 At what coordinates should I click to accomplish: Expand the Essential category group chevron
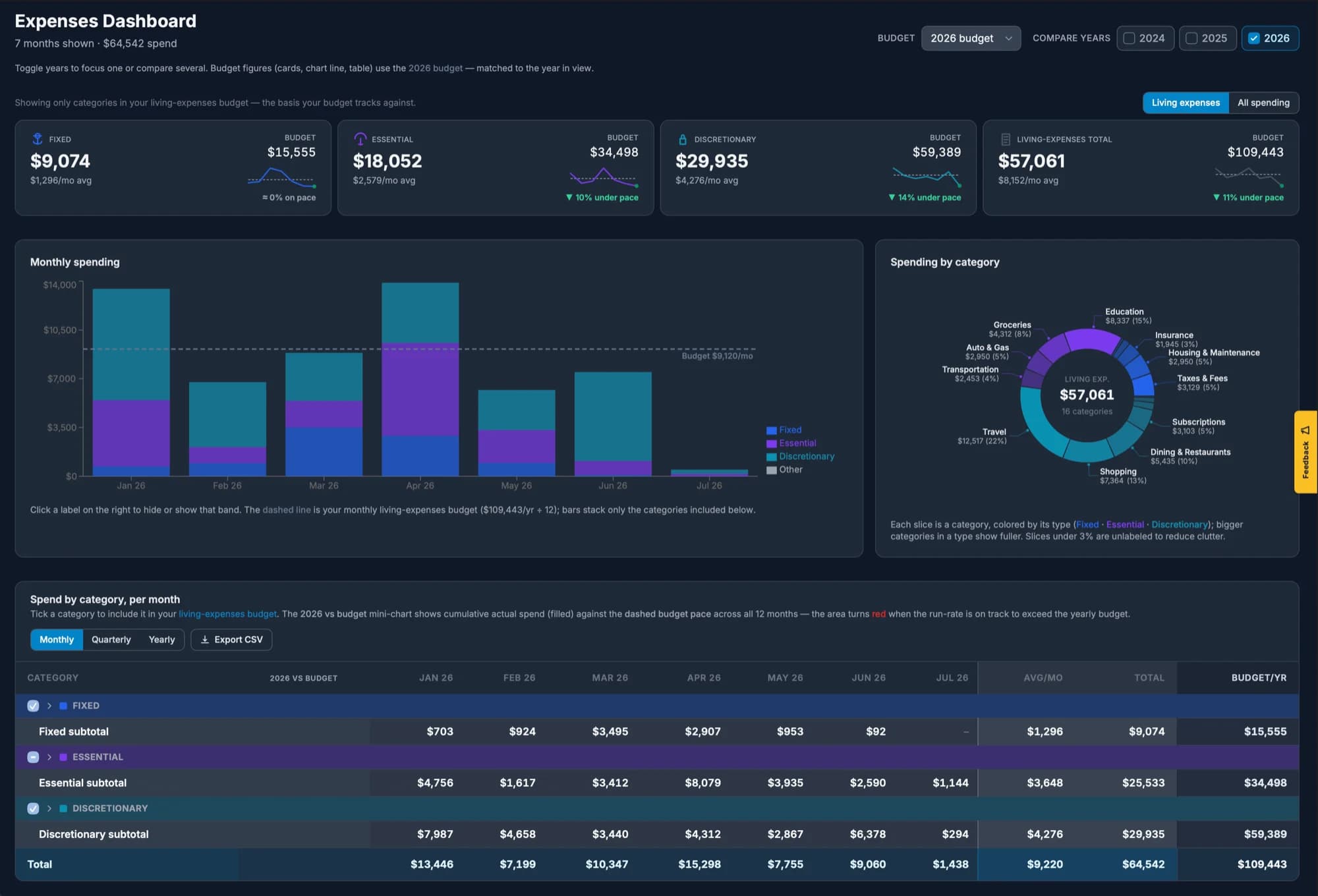(49, 757)
